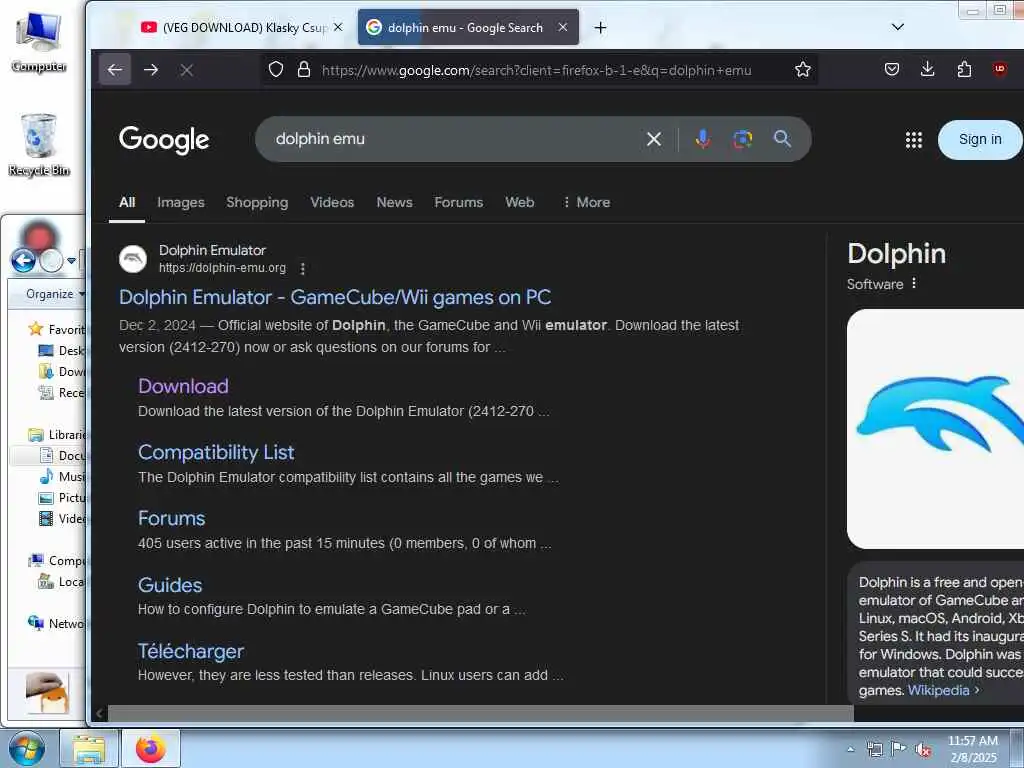This screenshot has height=768, width=1024.
Task: Open Download sitelink
Action: 184,386
